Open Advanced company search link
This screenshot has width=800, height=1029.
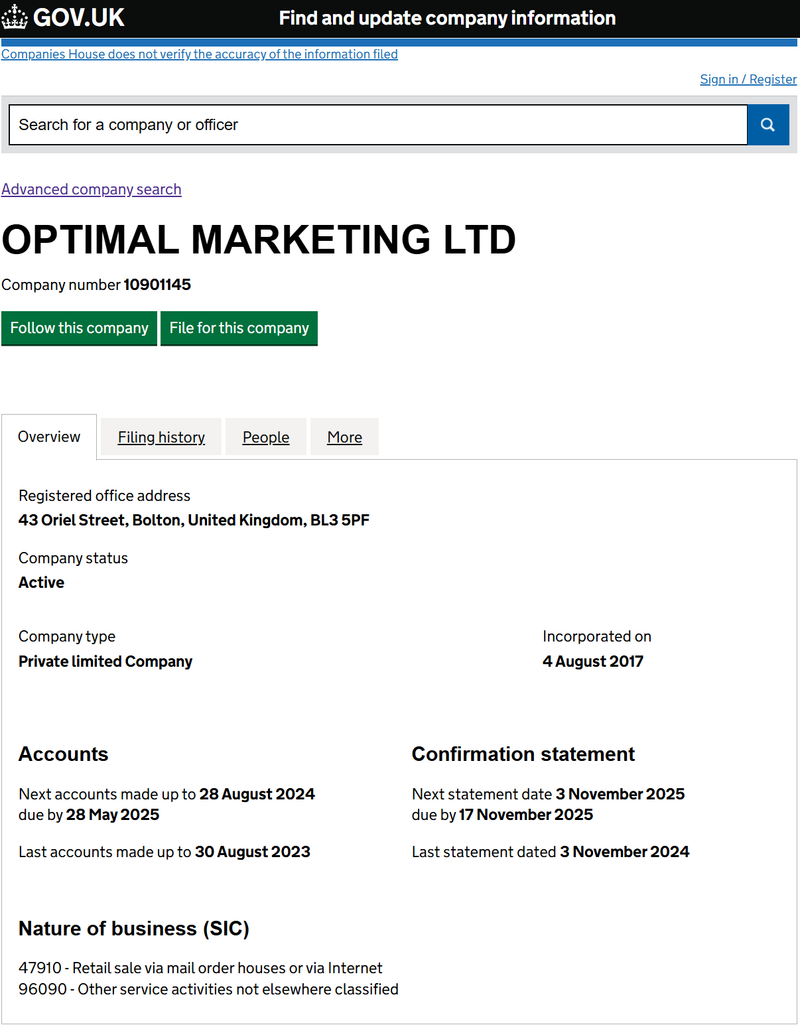[91, 189]
